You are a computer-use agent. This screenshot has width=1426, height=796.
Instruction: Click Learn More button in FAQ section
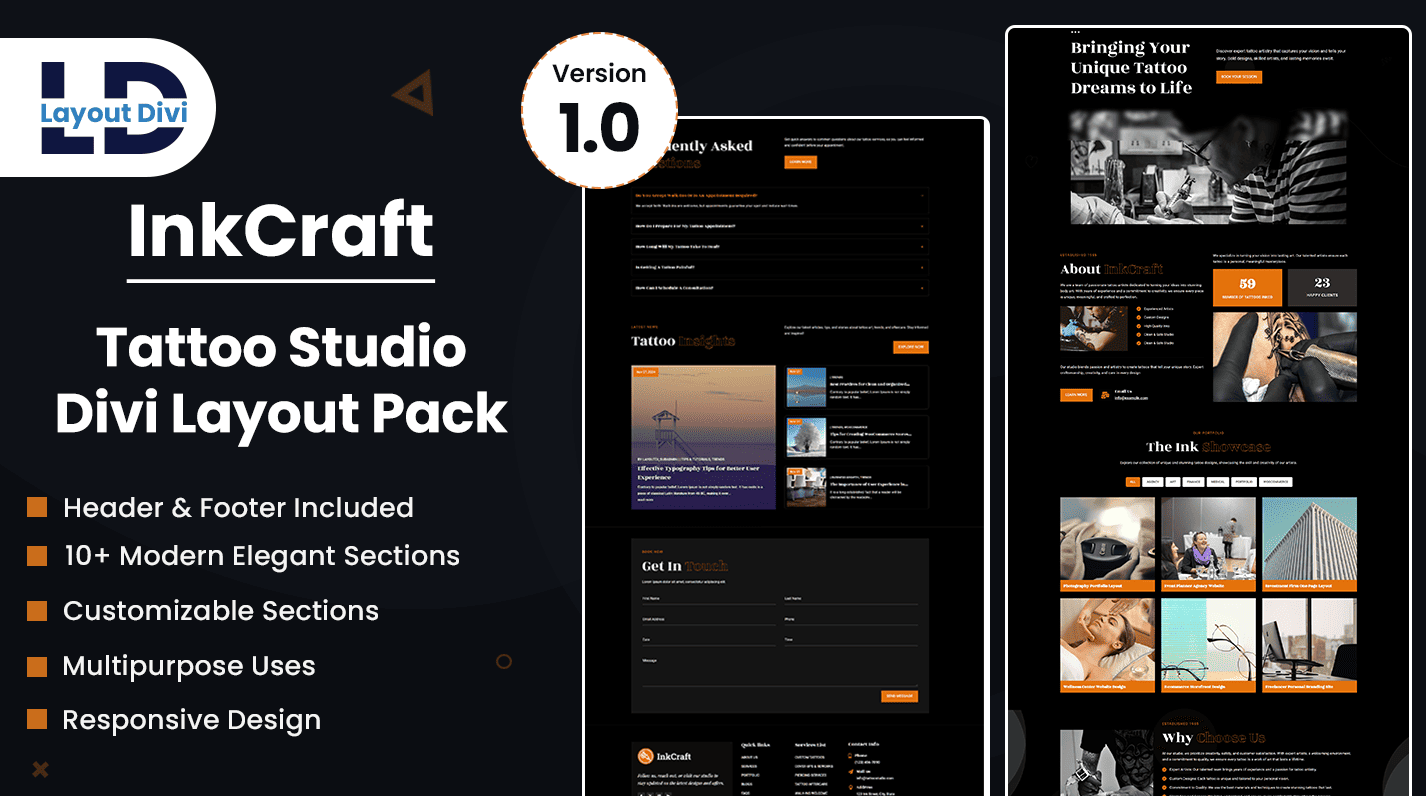click(x=800, y=162)
